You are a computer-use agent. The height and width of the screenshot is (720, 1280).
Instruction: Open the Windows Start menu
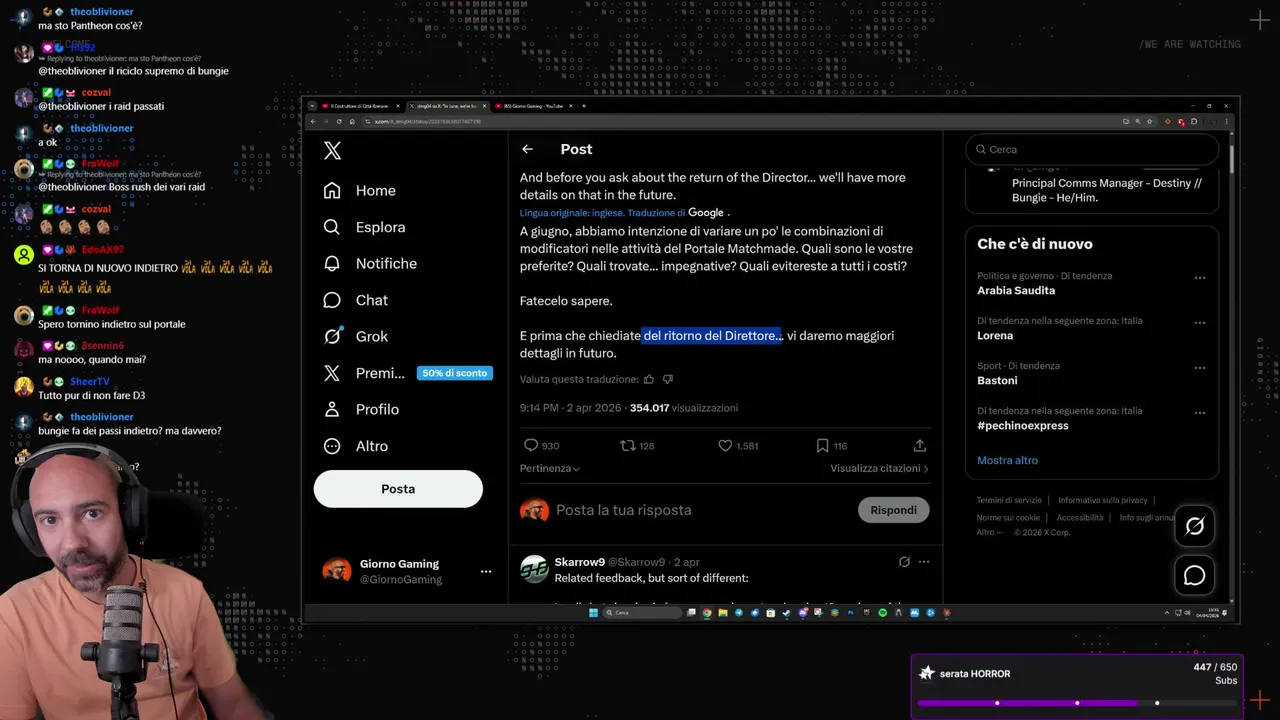(x=592, y=613)
